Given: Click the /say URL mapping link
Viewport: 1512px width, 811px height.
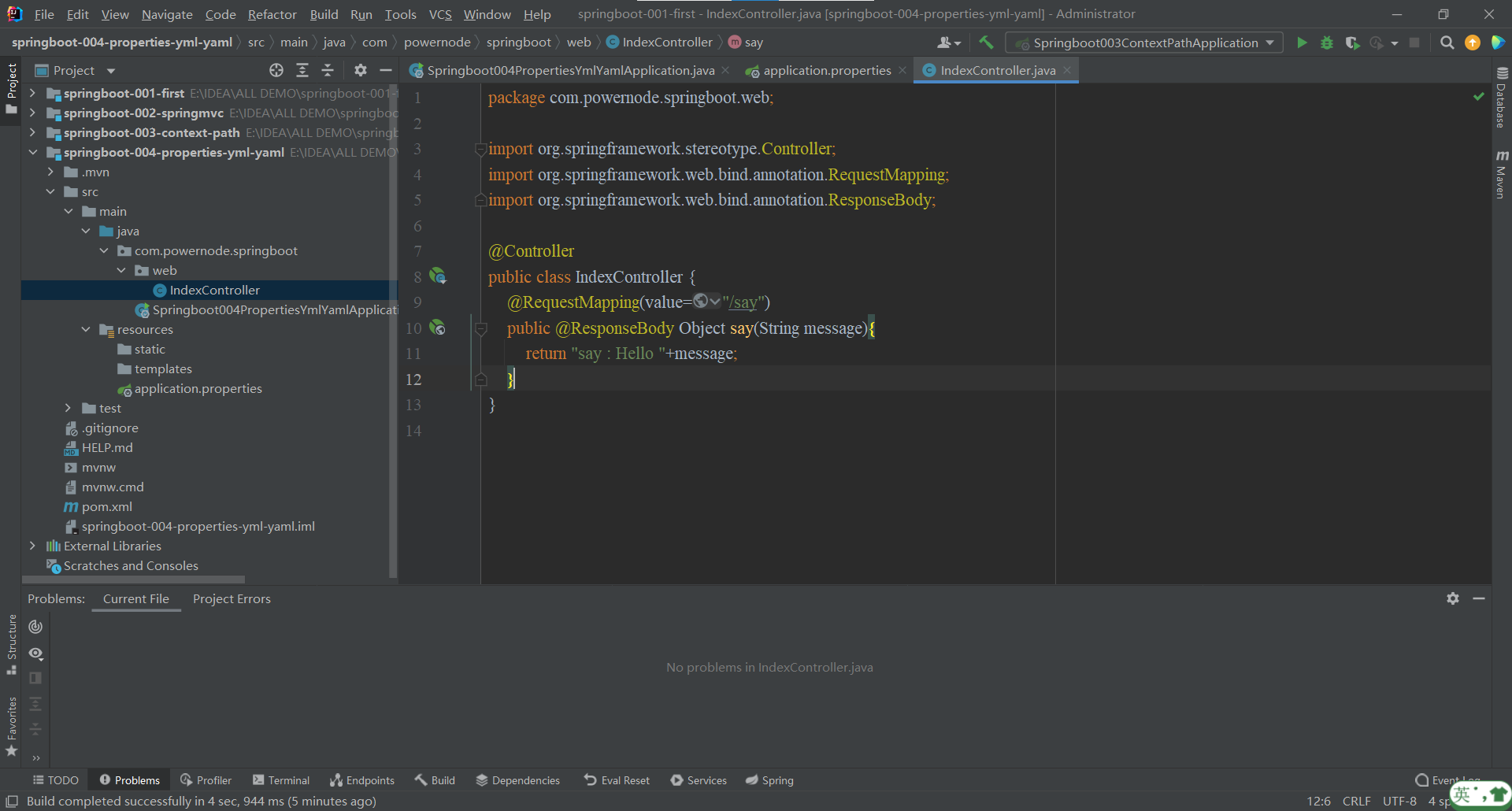Looking at the screenshot, I should pyautogui.click(x=743, y=302).
